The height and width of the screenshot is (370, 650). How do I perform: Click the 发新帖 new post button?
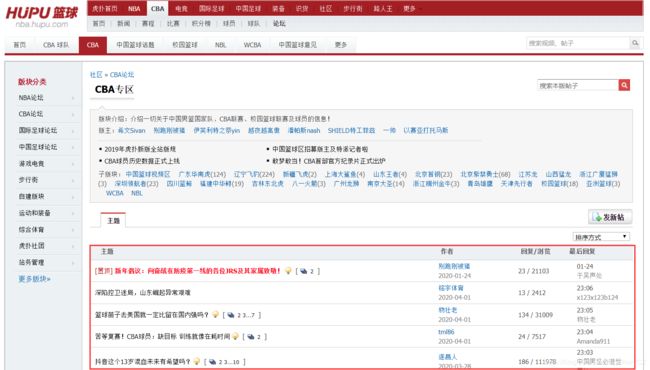[610, 217]
